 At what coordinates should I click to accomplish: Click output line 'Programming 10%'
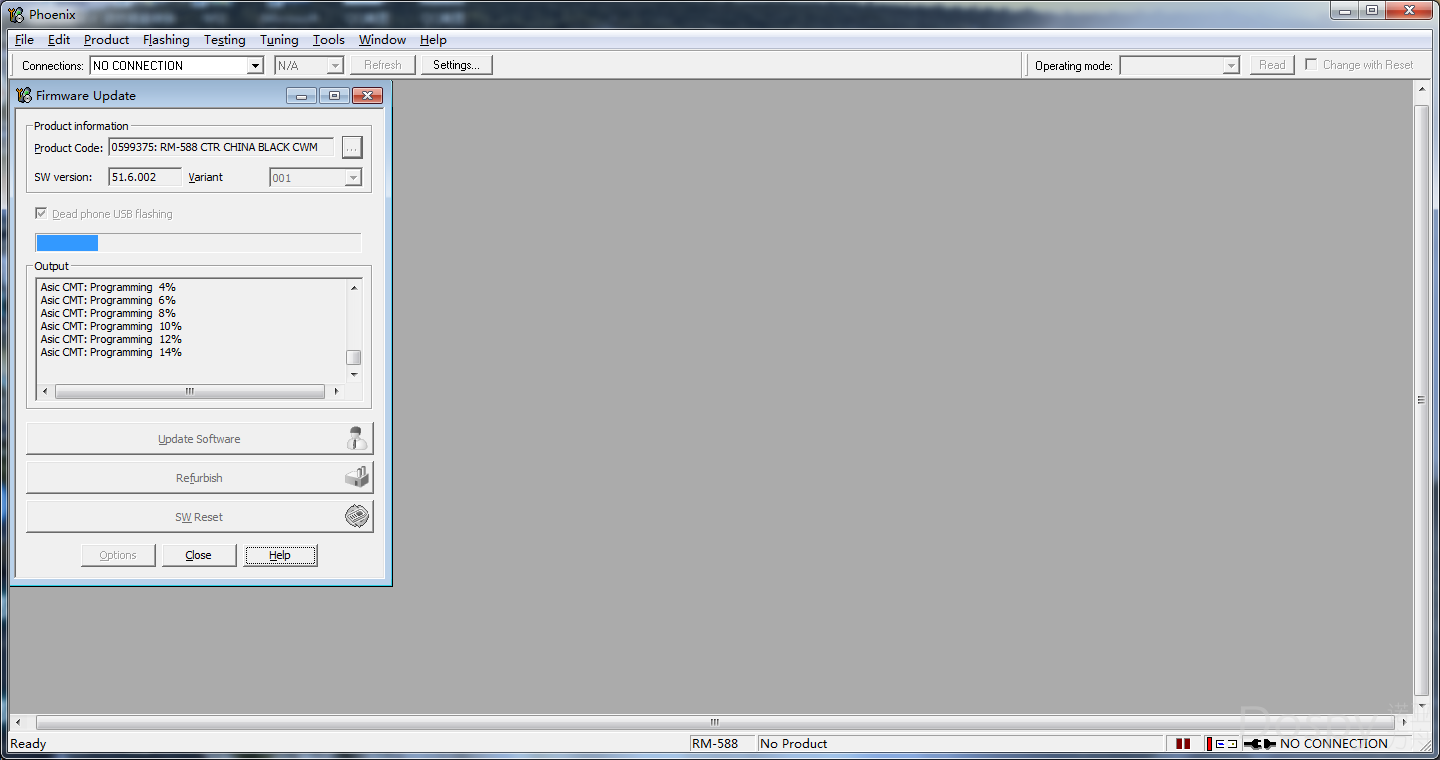click(x=111, y=326)
